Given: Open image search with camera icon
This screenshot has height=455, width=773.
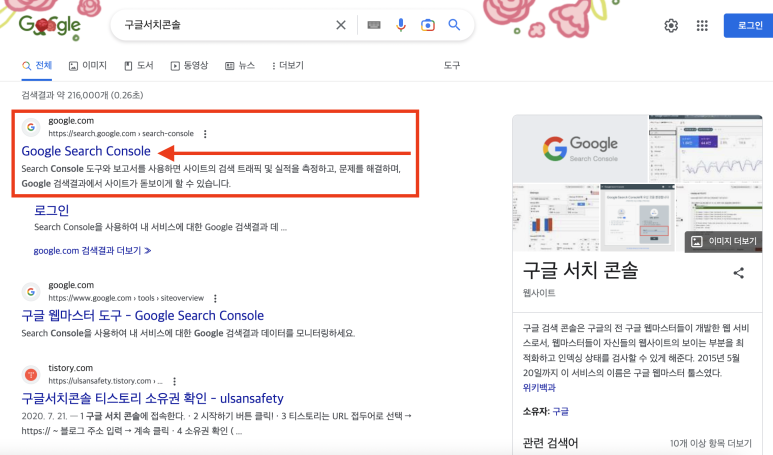Looking at the screenshot, I should pos(427,25).
